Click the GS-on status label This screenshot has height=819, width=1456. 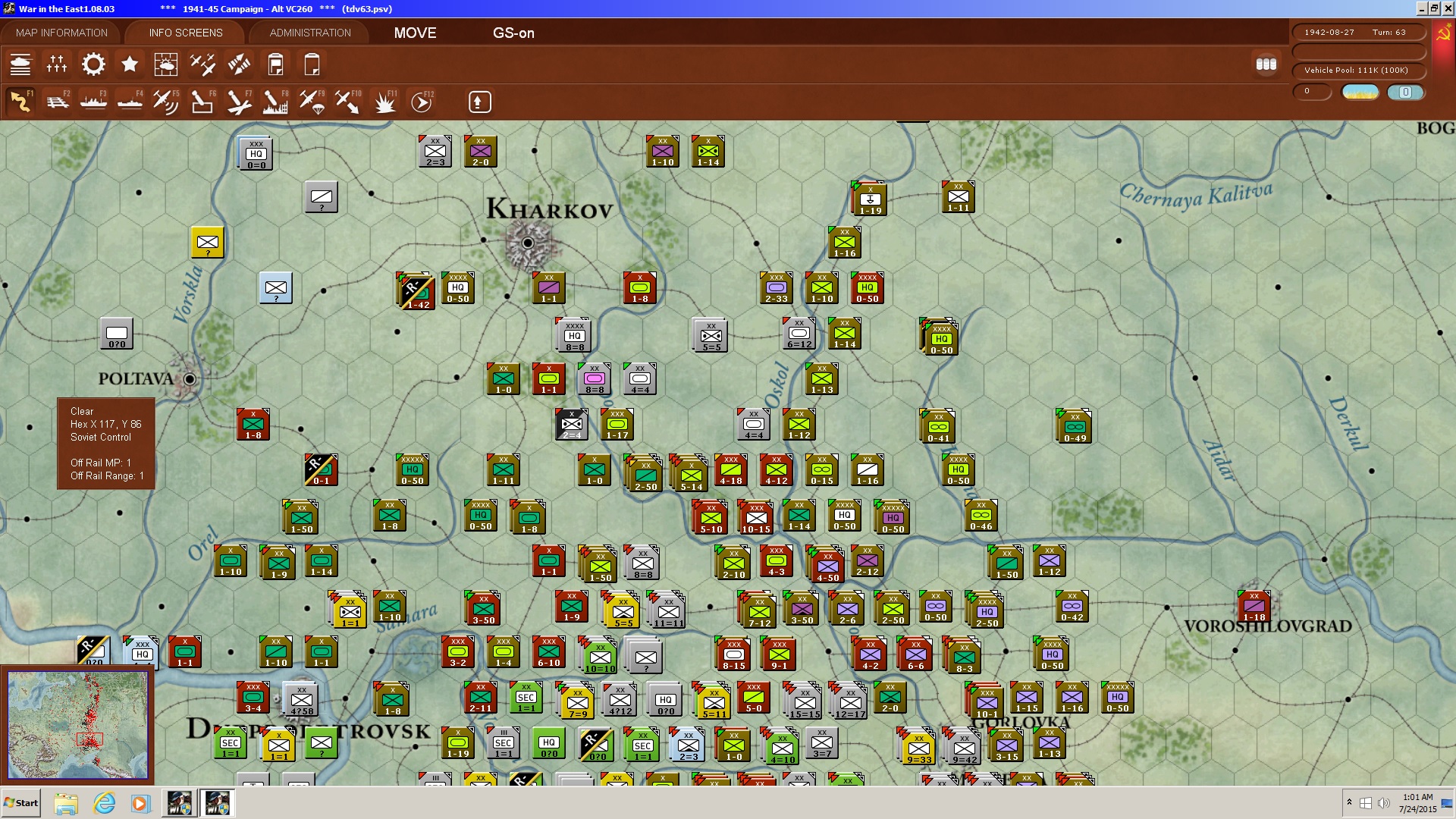tap(513, 33)
